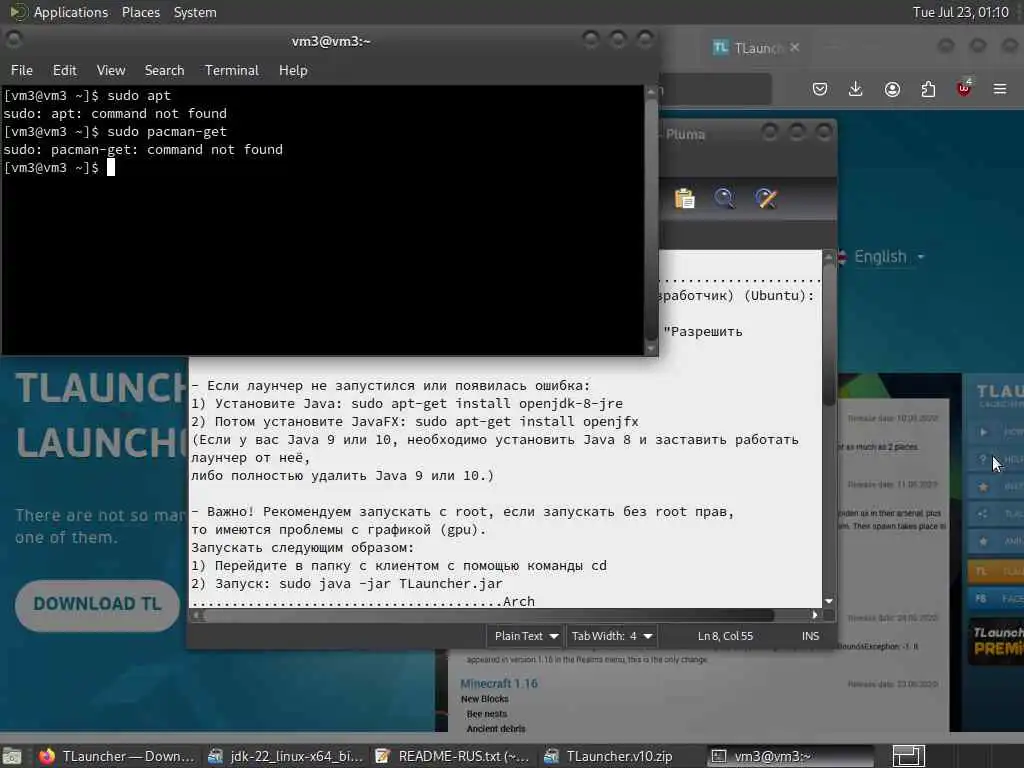Switch to jdk-22_linux-x64 taskbar window
1024x768 pixels.
286,756
